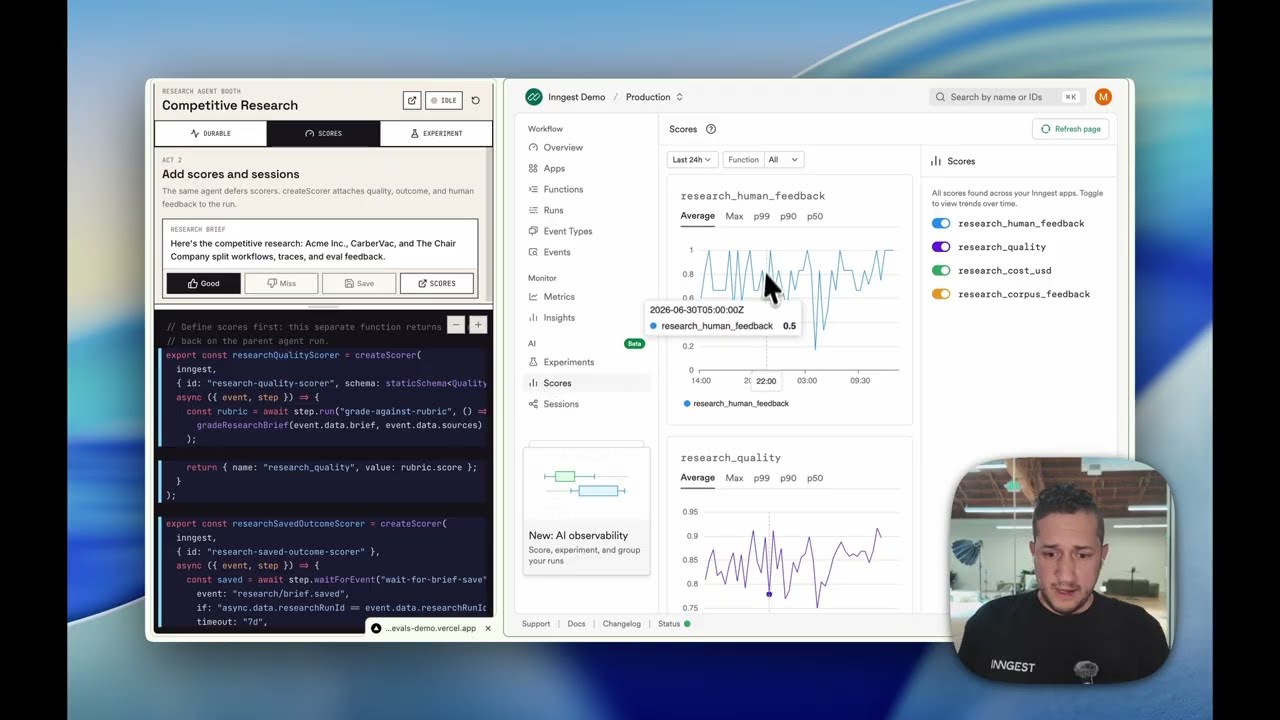
Task: Toggle research_corpus_feedback score switch
Action: pyautogui.click(x=940, y=294)
